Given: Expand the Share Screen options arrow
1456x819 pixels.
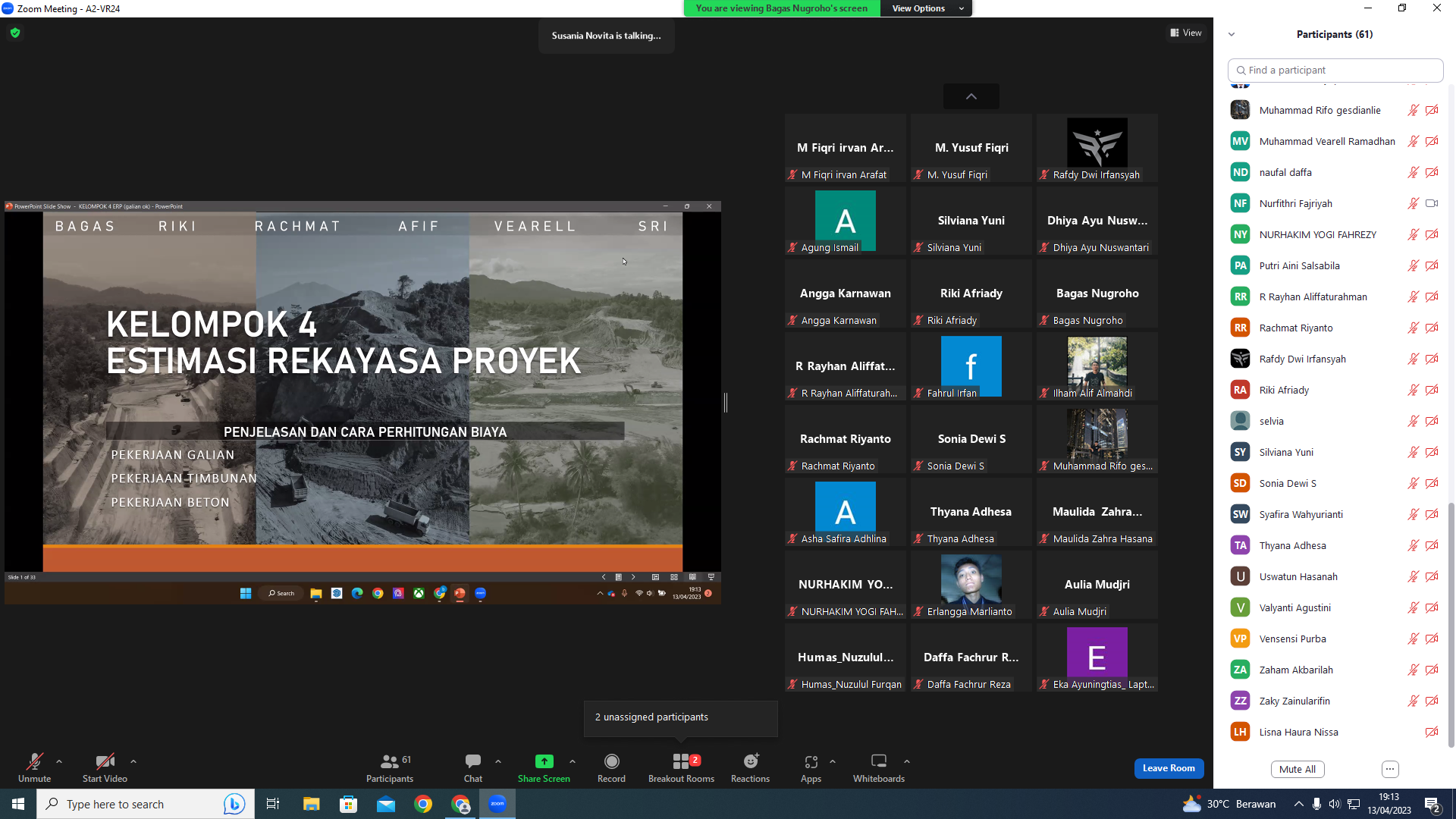Looking at the screenshot, I should (573, 761).
